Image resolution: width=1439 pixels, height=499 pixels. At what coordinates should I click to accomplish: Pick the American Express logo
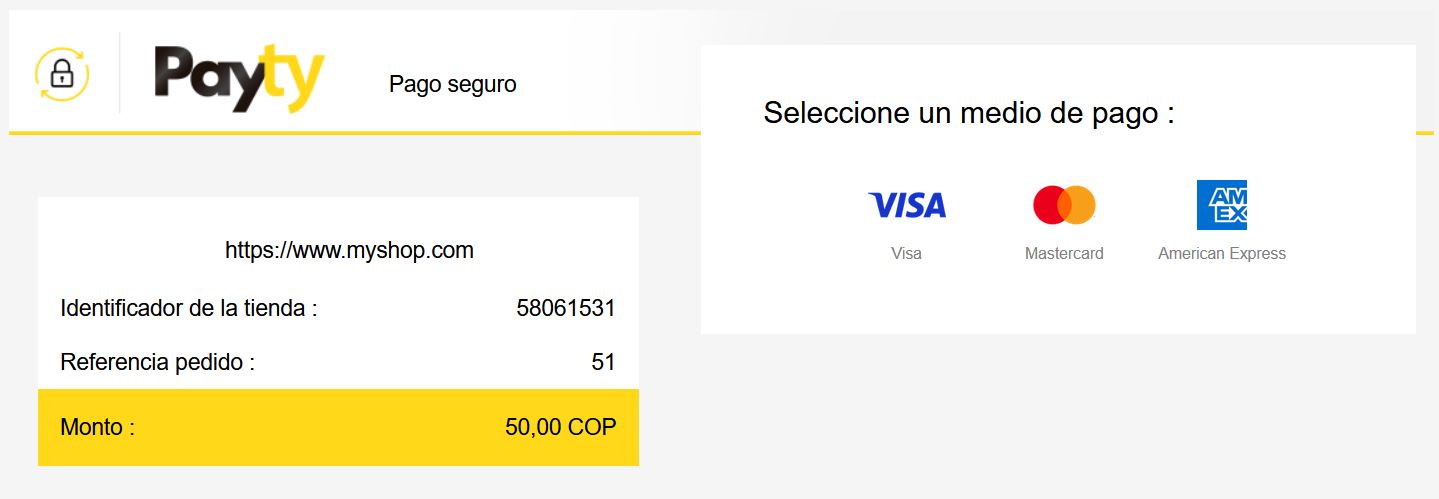(x=1221, y=205)
